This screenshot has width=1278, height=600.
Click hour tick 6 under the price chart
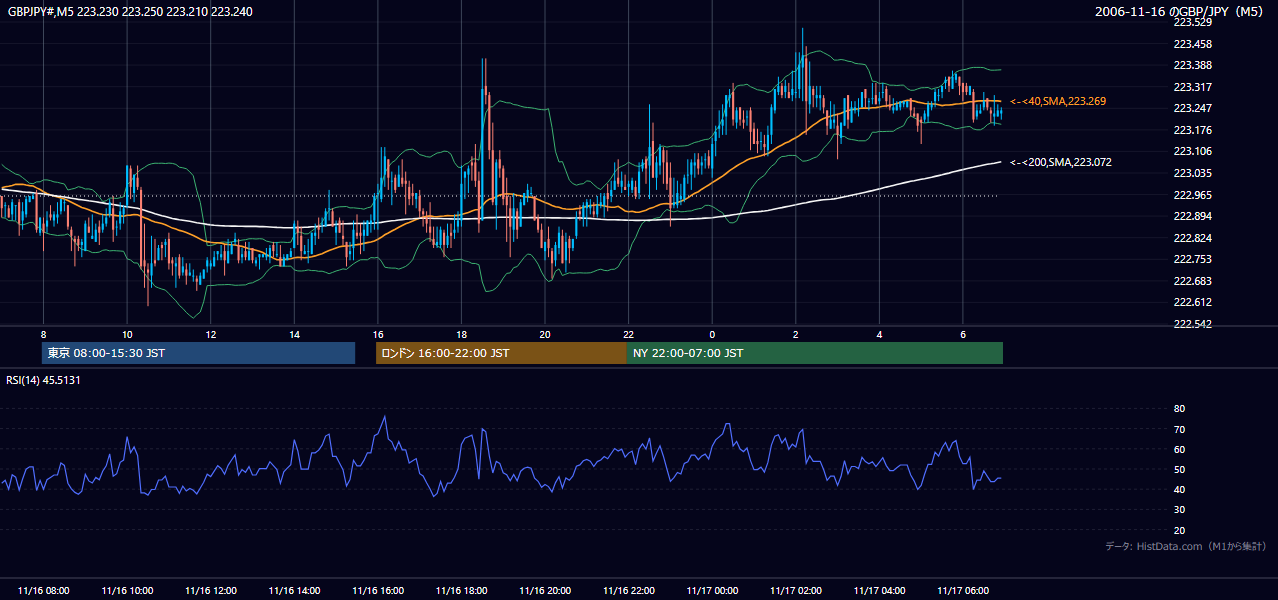click(x=963, y=333)
